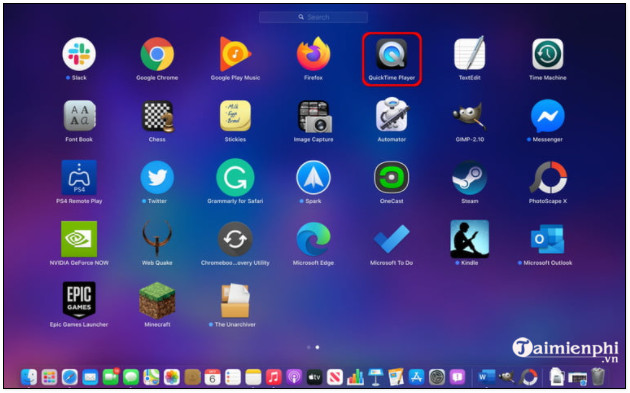Image resolution: width=630 pixels, height=393 pixels.
Task: Open Twitter app
Action: click(x=157, y=177)
